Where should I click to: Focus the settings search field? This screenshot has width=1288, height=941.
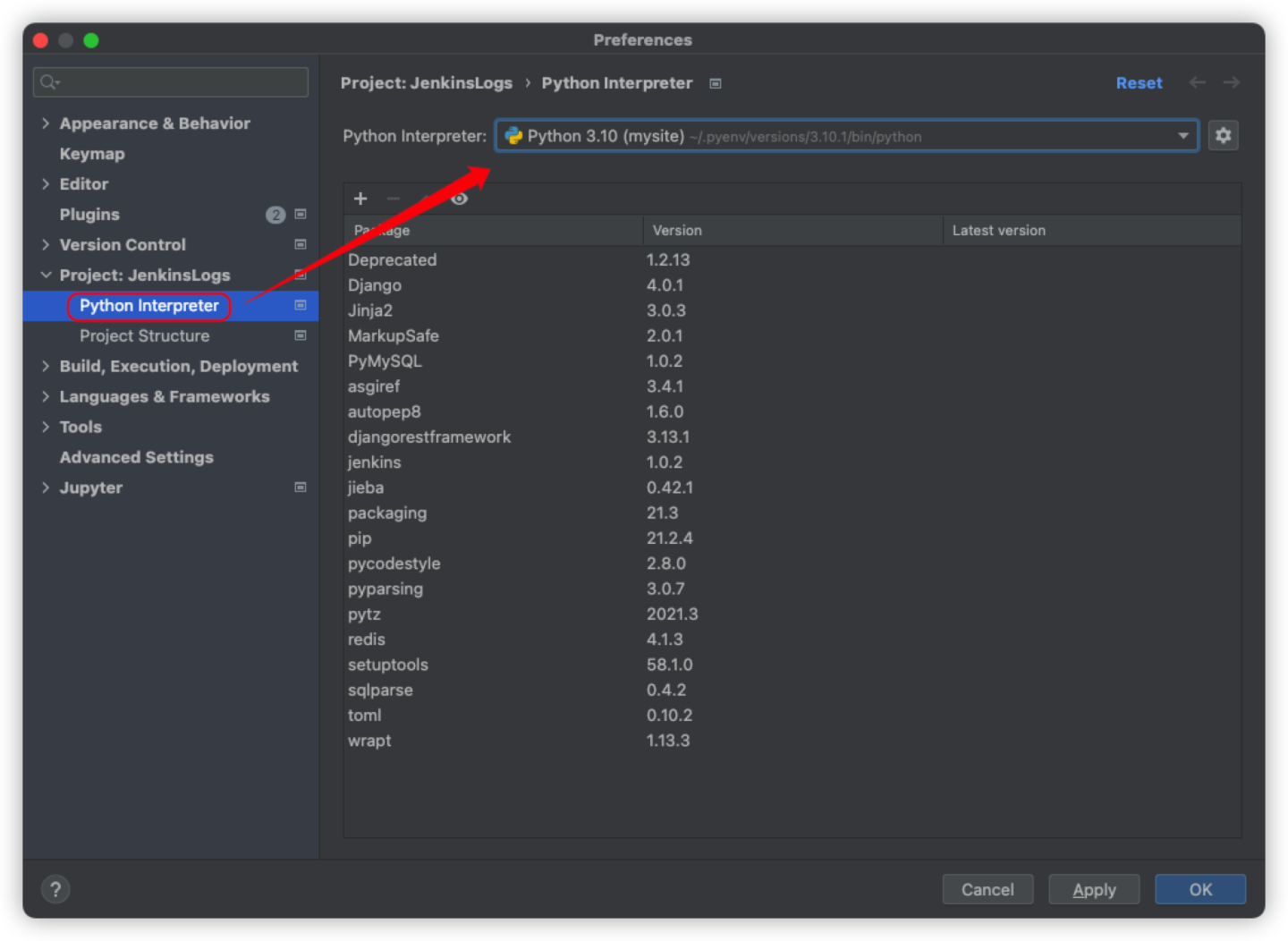click(171, 82)
